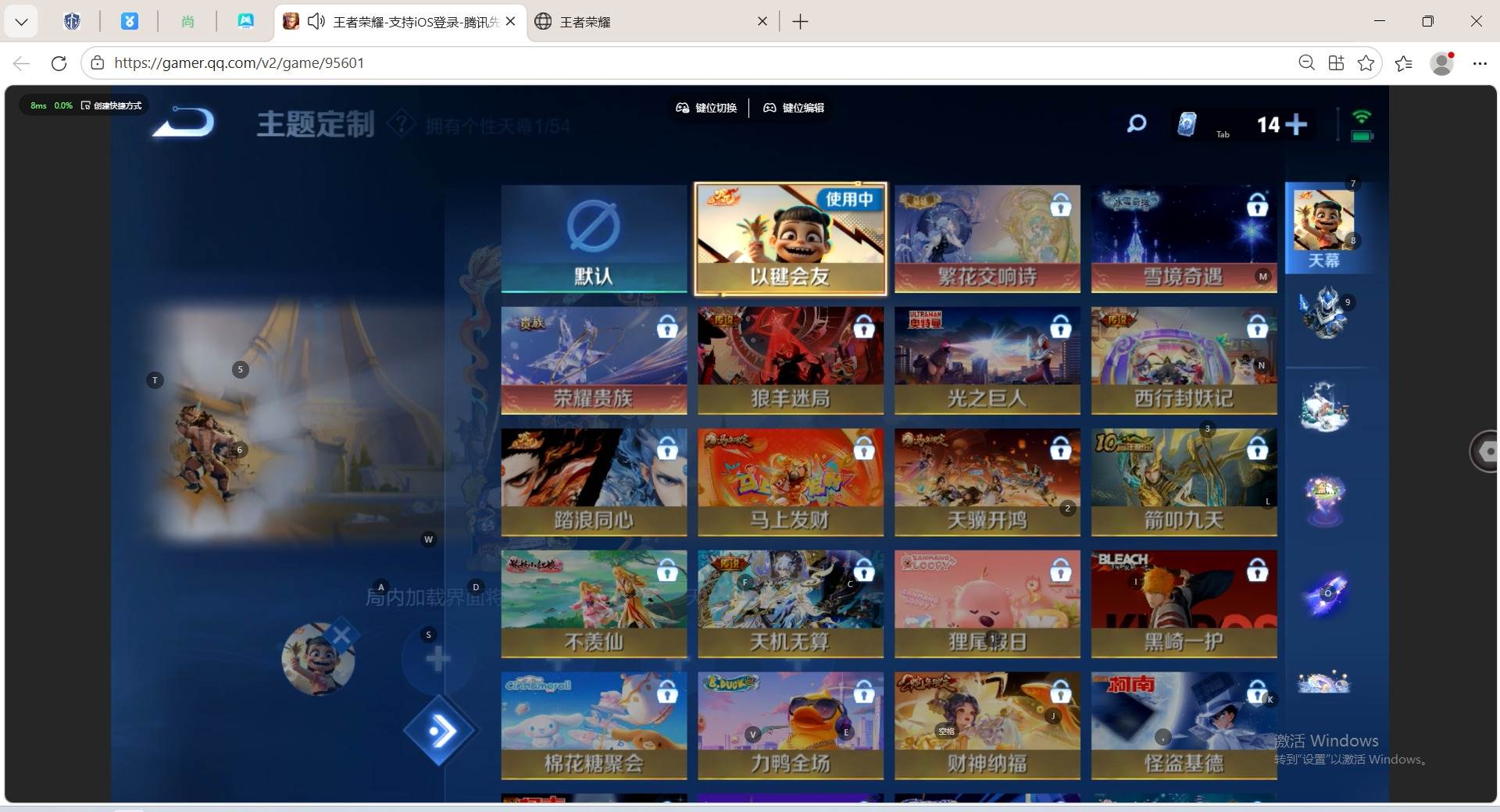Open the browser profile menu
Screen dimensions: 1500x812
[1441, 63]
